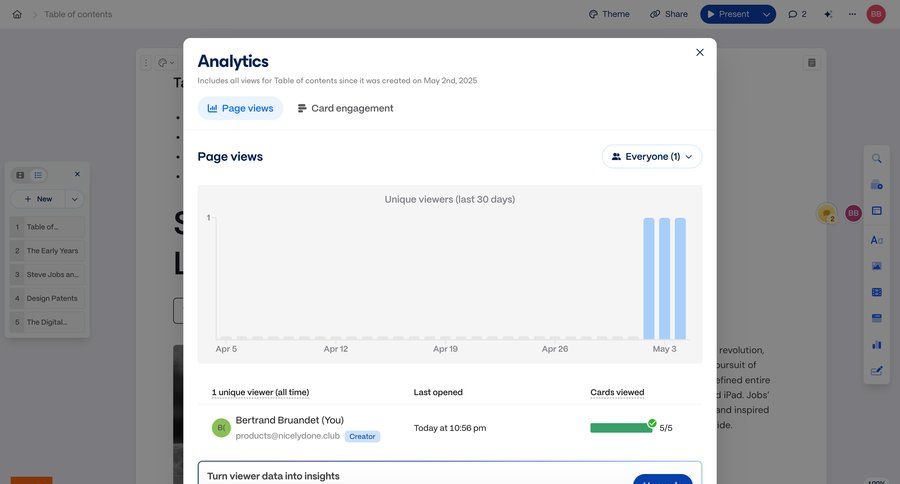Click the Today at 10:56 pm timestamp
Screen dimensions: 900x484
point(450,428)
